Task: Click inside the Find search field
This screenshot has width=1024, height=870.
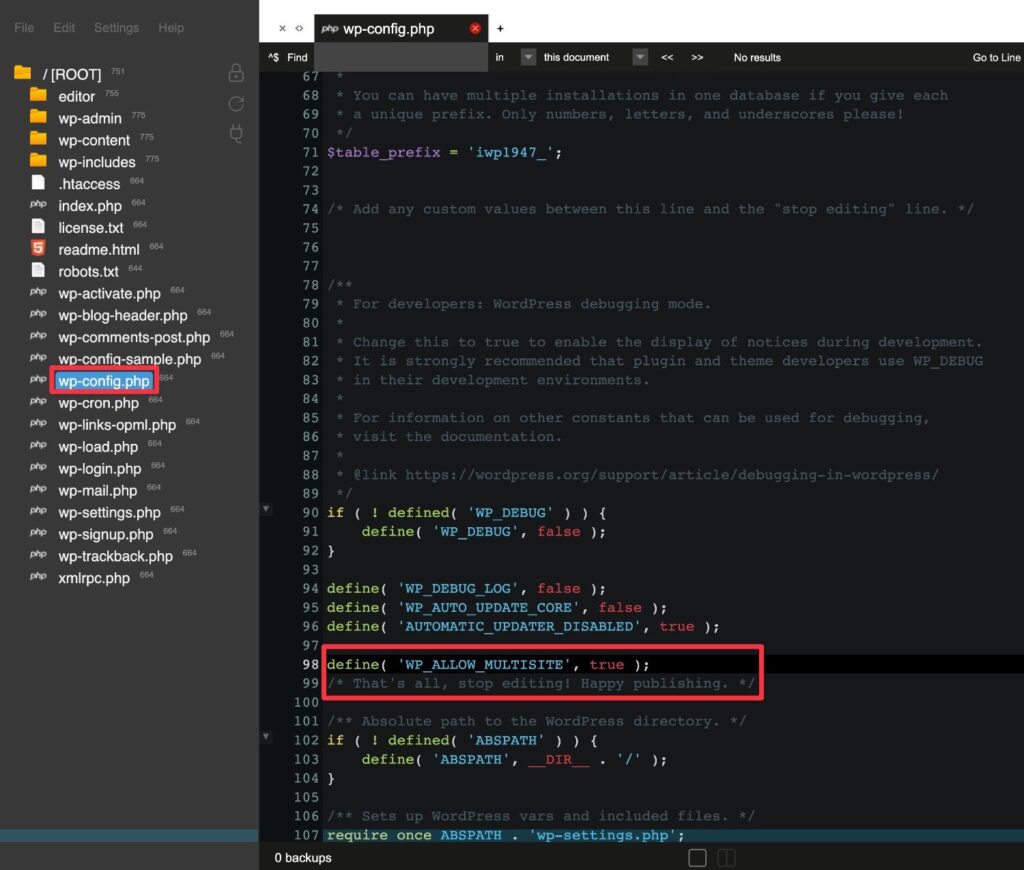Action: [x=400, y=57]
